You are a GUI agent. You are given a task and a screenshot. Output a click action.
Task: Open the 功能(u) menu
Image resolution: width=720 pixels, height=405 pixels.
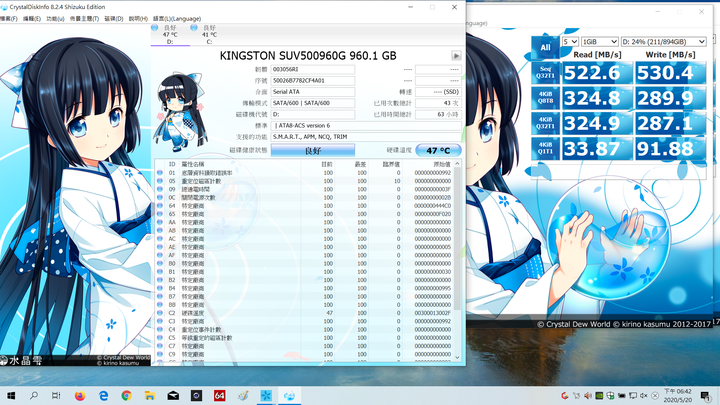pos(55,19)
